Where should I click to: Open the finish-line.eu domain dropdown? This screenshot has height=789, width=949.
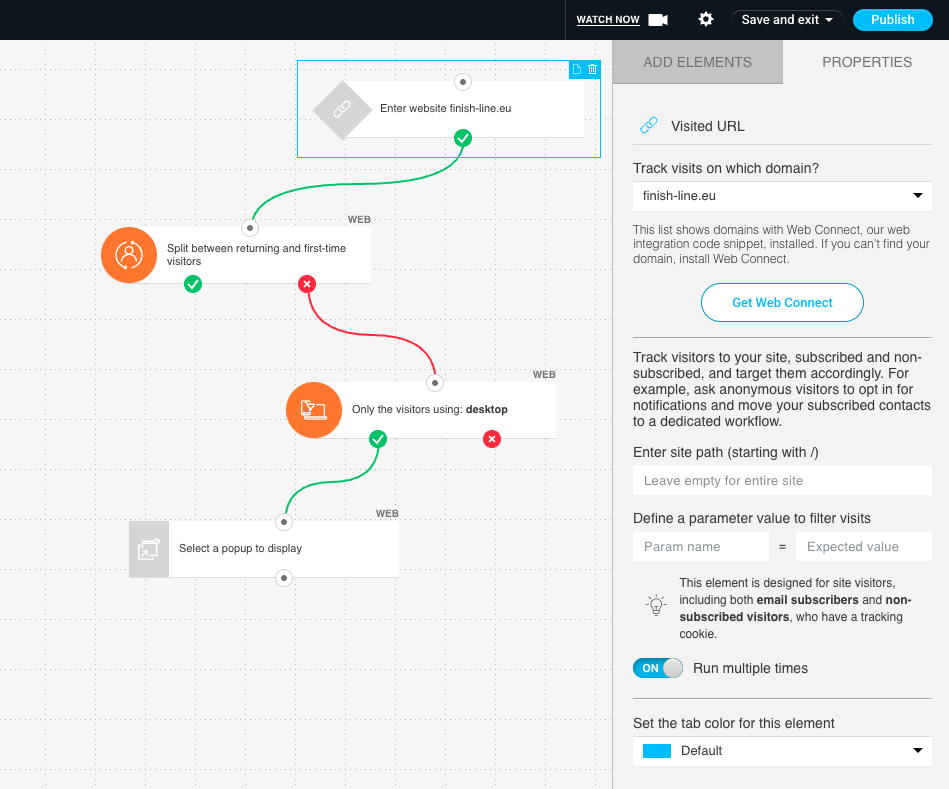tap(782, 196)
